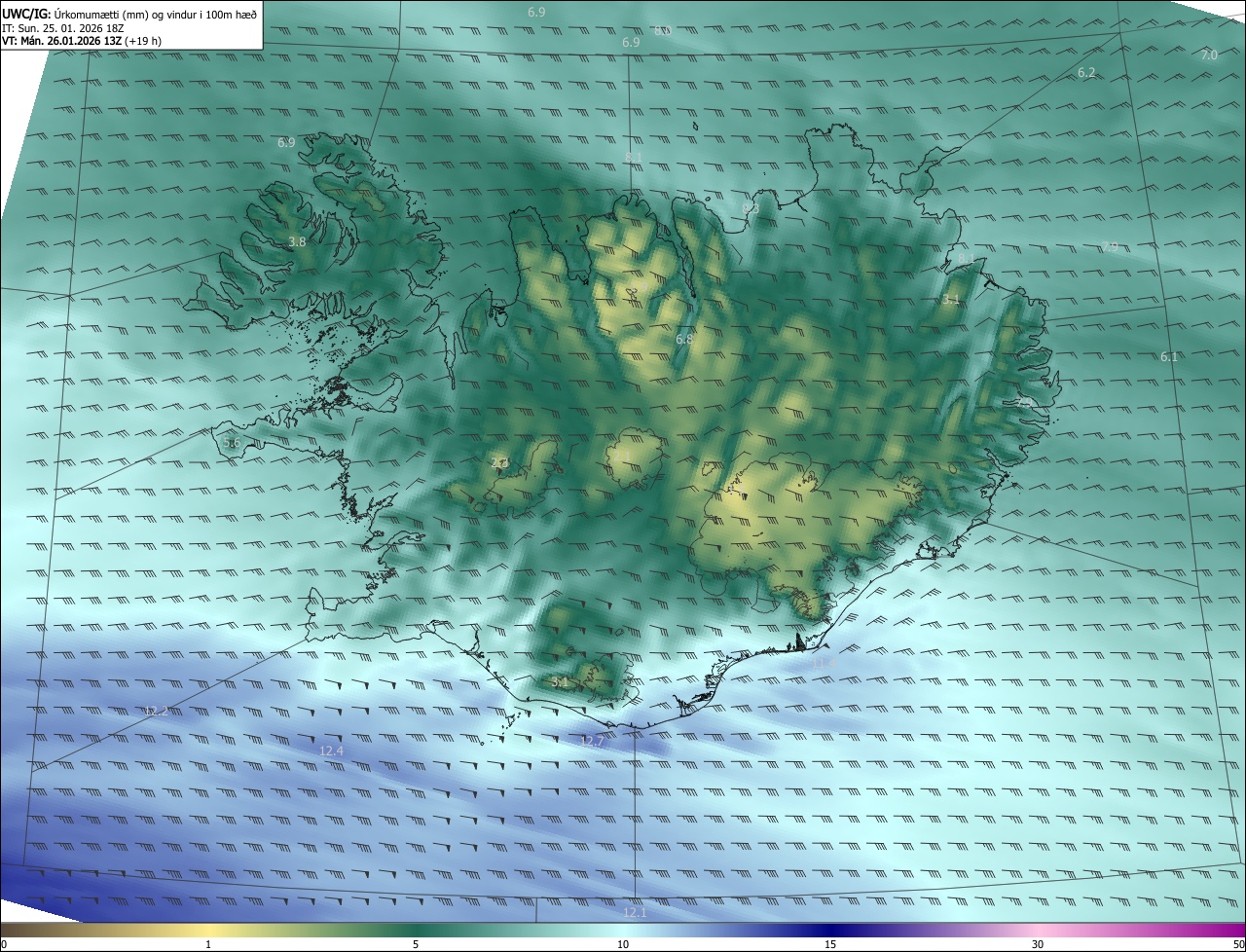Screen dimensions: 1246x952
Task: Click the 12.1 value above the colour scale
Action: (x=635, y=912)
